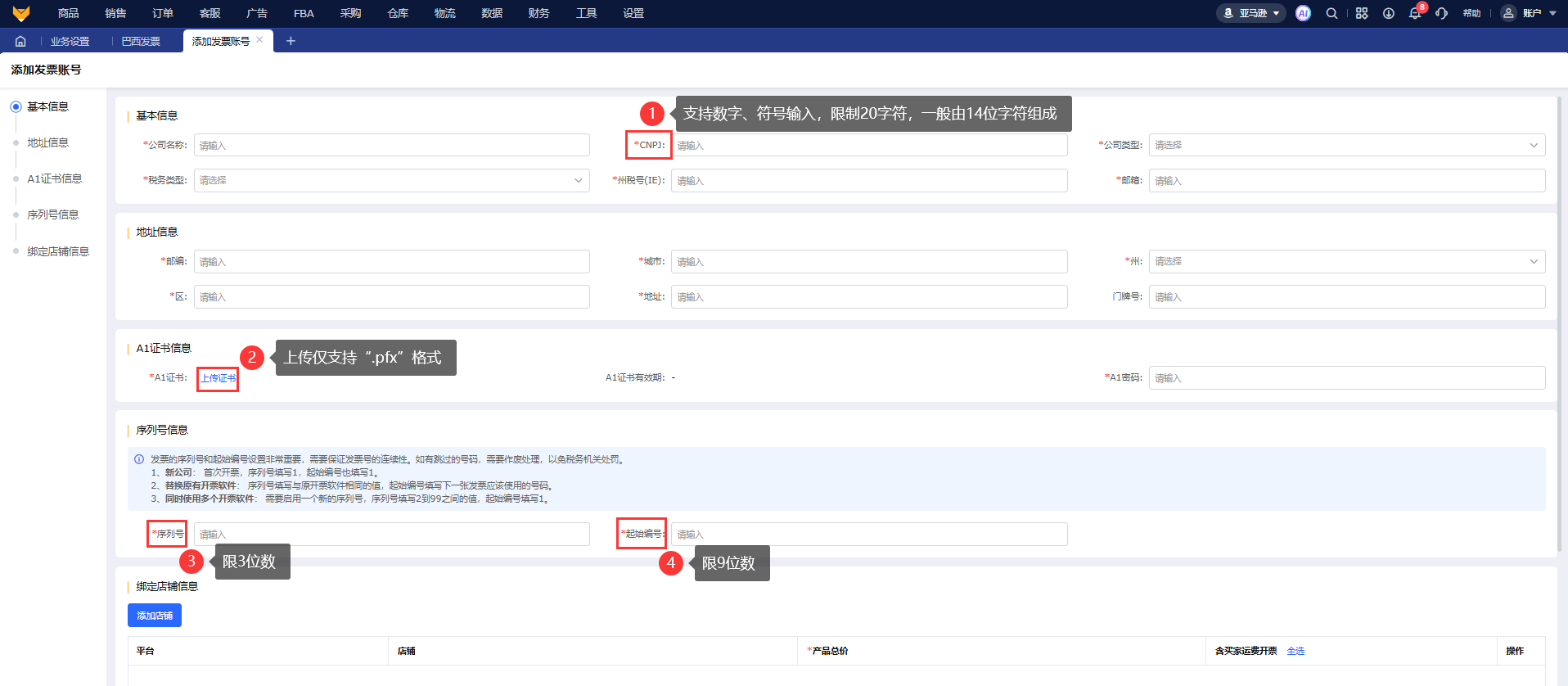Image resolution: width=1568 pixels, height=686 pixels.
Task: Focus the 邮编 input field
Action: pos(392,261)
